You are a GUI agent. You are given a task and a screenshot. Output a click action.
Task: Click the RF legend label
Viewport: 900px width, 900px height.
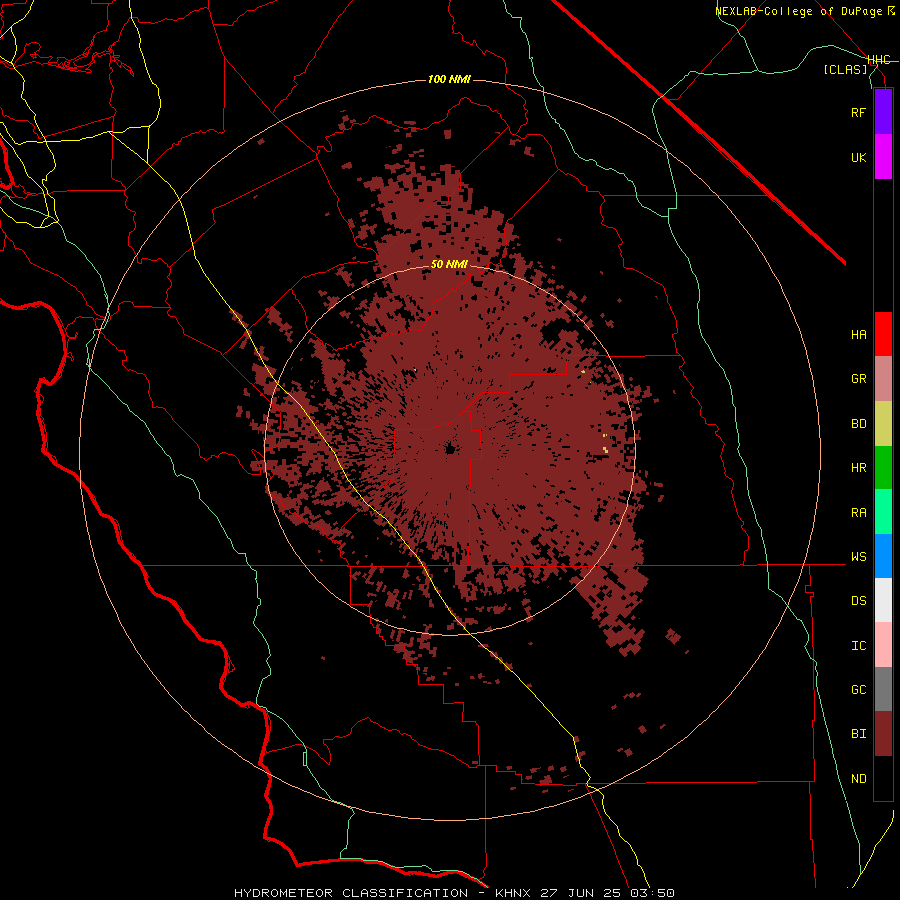(x=858, y=112)
